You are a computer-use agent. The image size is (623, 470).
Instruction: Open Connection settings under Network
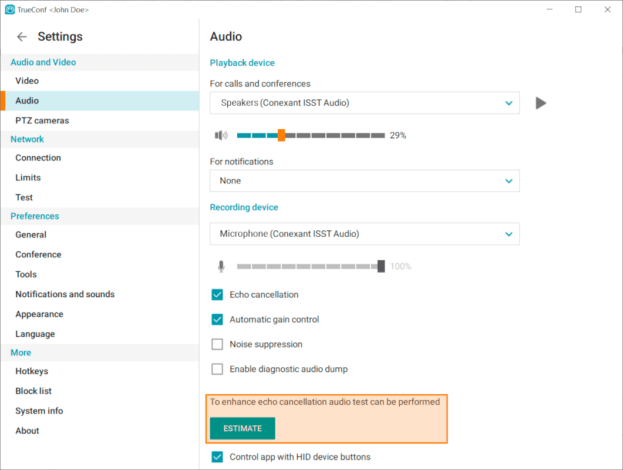click(100, 158)
